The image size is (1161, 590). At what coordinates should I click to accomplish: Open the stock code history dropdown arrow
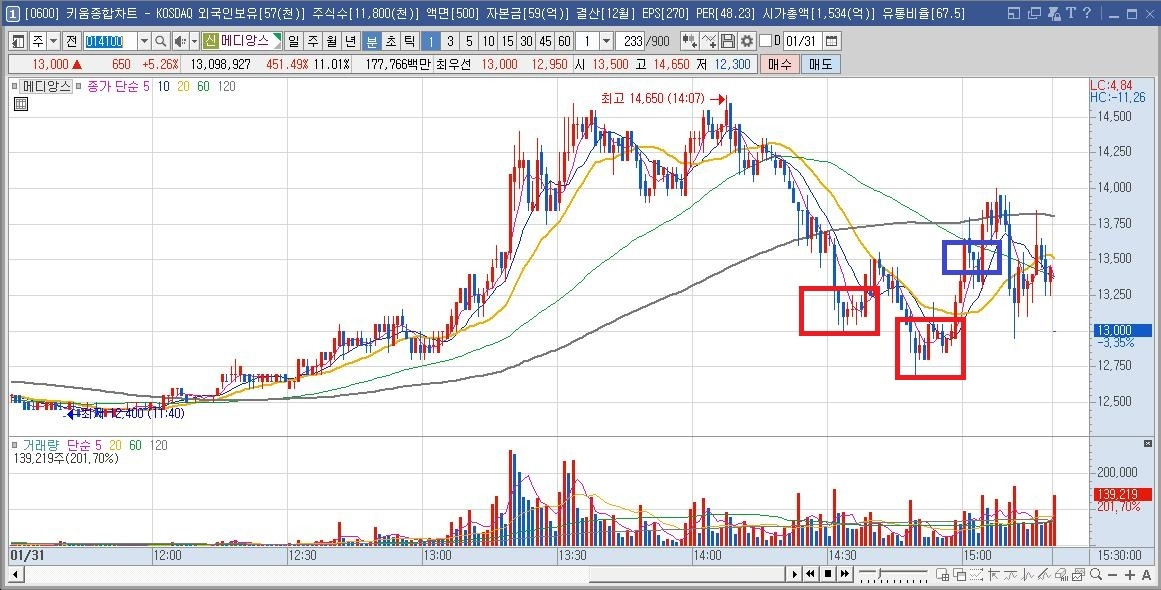click(144, 41)
